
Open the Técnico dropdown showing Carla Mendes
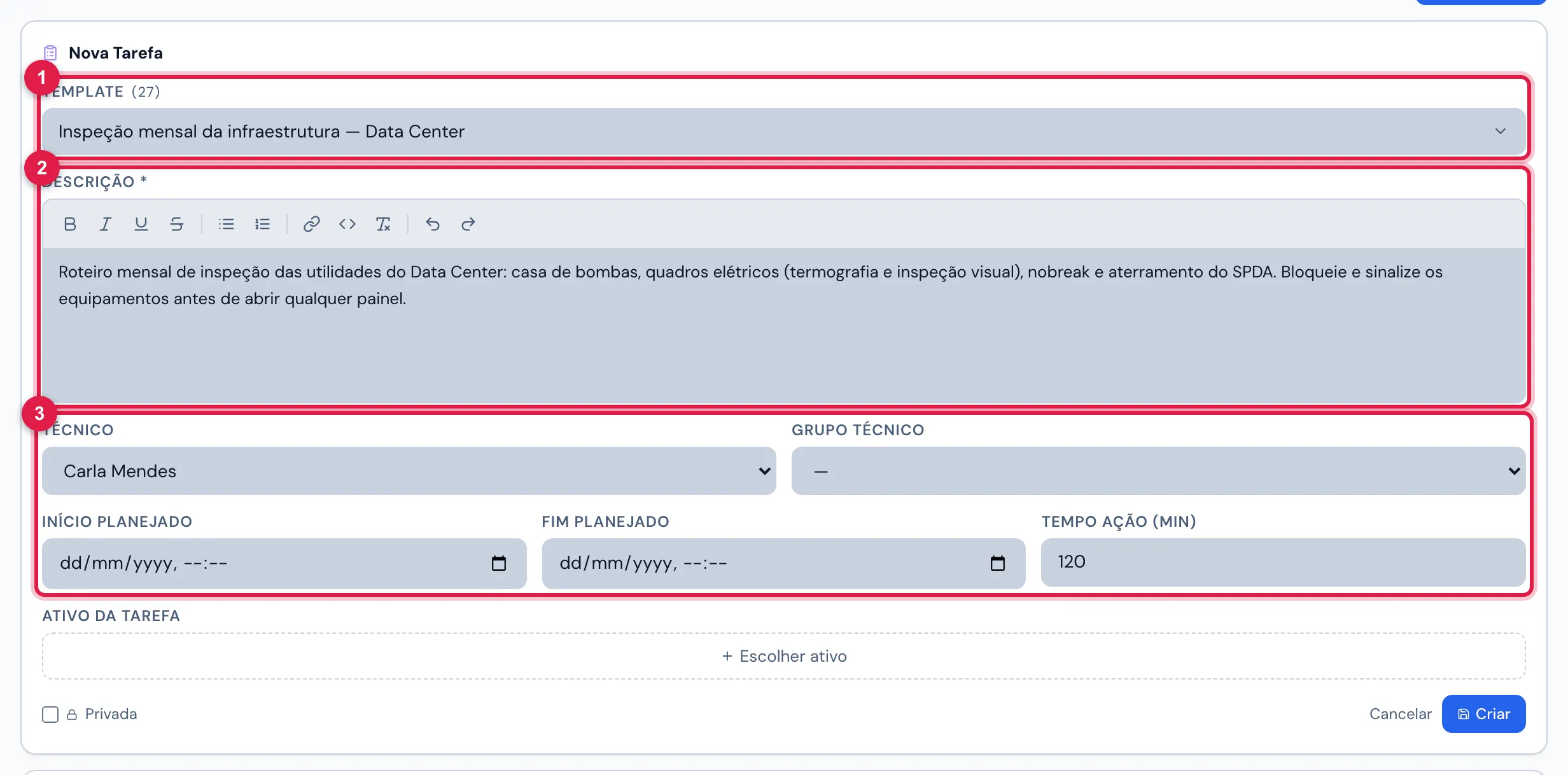tap(409, 471)
